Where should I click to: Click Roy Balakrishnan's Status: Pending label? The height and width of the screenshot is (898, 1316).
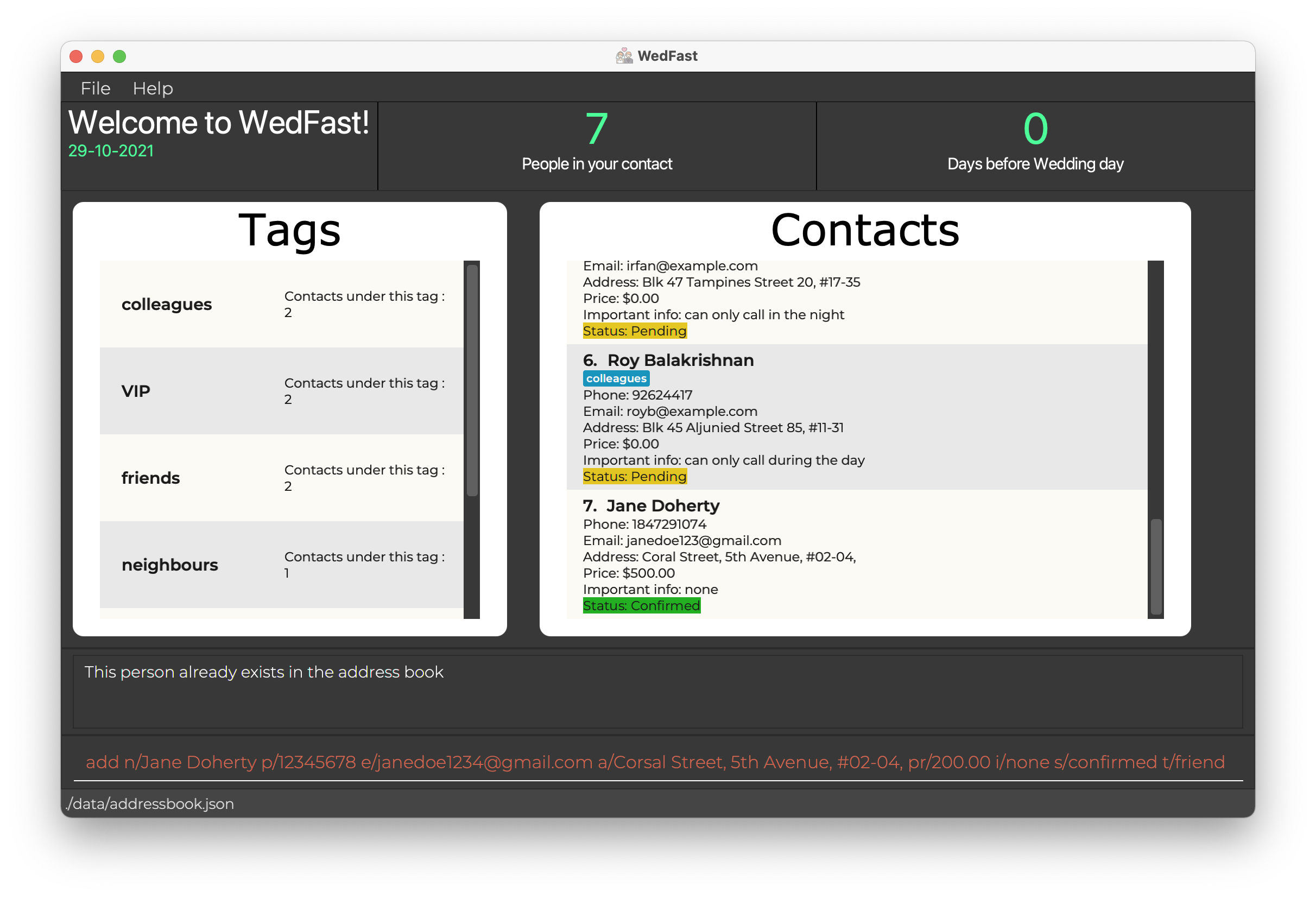[634, 477]
